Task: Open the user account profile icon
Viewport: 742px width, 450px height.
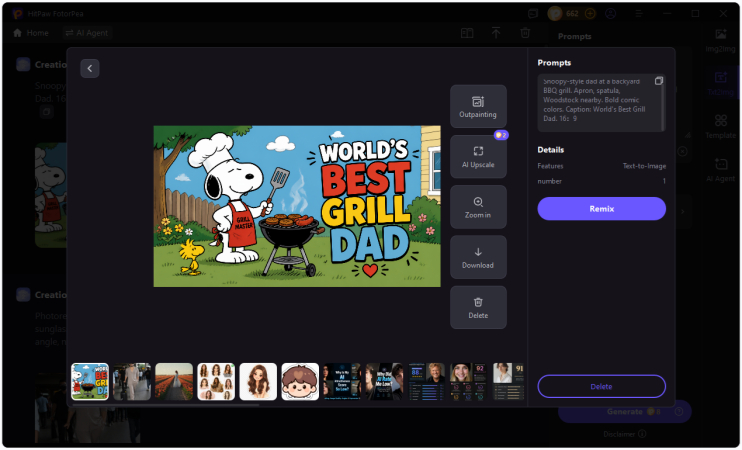Action: [611, 13]
